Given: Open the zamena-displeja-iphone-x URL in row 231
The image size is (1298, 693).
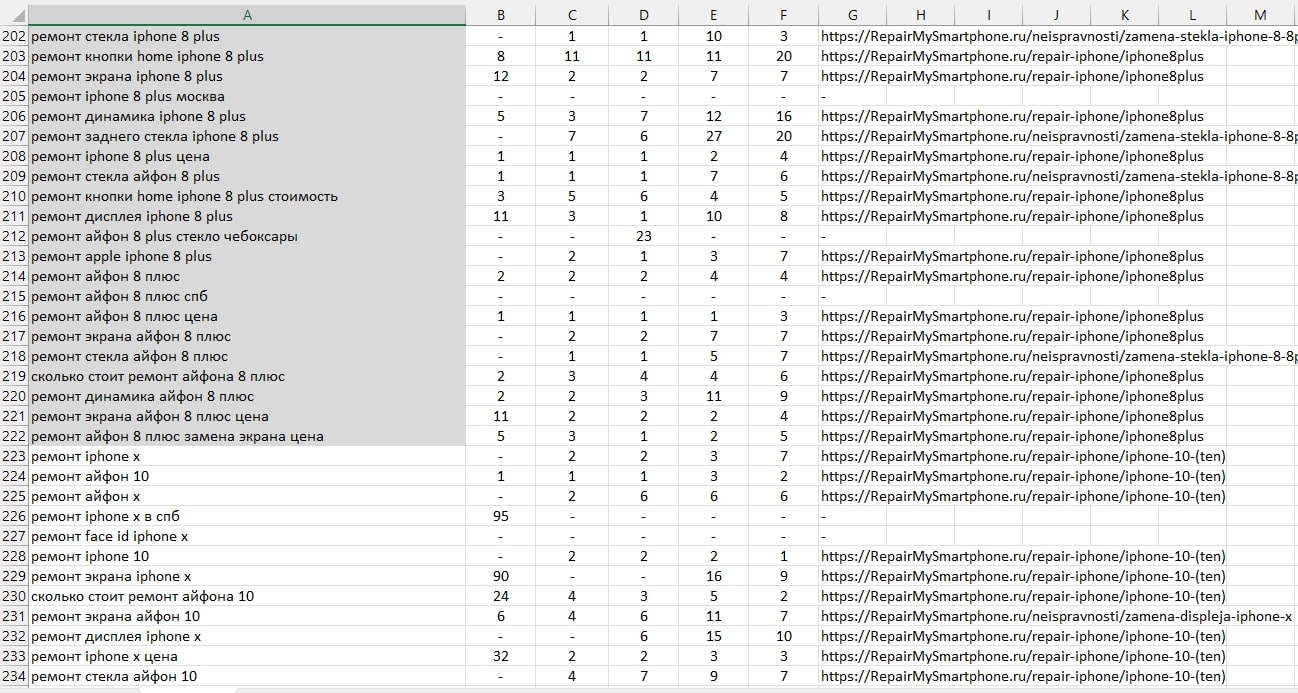Looking at the screenshot, I should click(1057, 616).
